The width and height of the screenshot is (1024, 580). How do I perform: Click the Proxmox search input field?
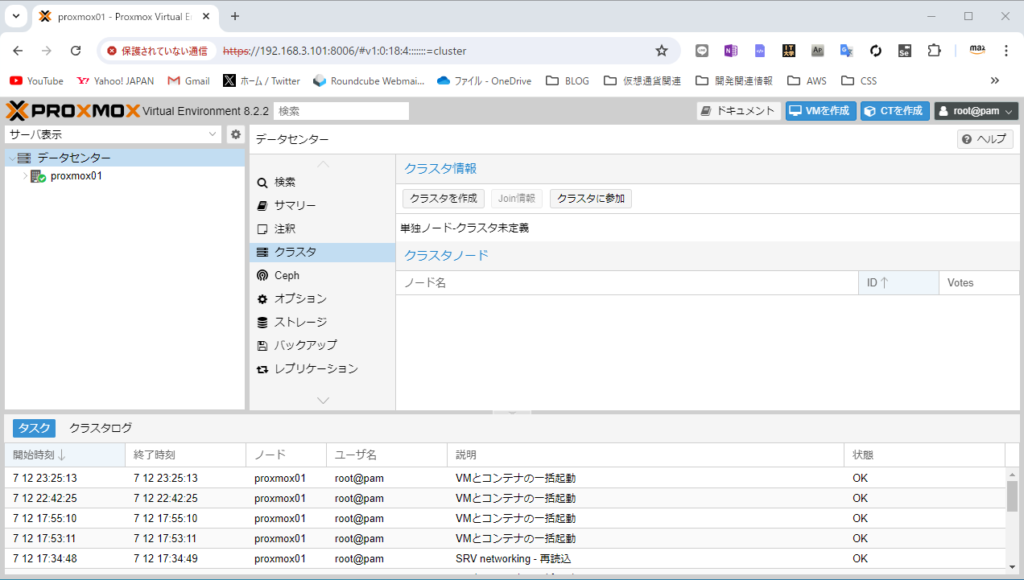(341, 111)
